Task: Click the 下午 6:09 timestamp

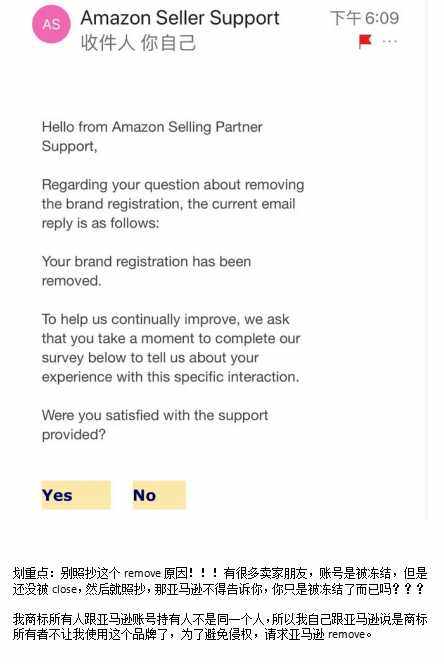Action: (x=364, y=18)
